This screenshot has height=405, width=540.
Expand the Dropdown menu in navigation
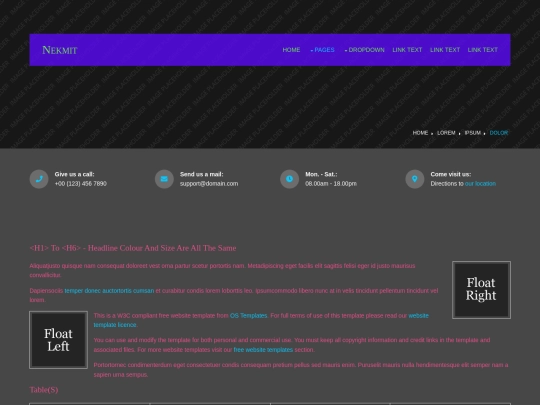coord(365,50)
